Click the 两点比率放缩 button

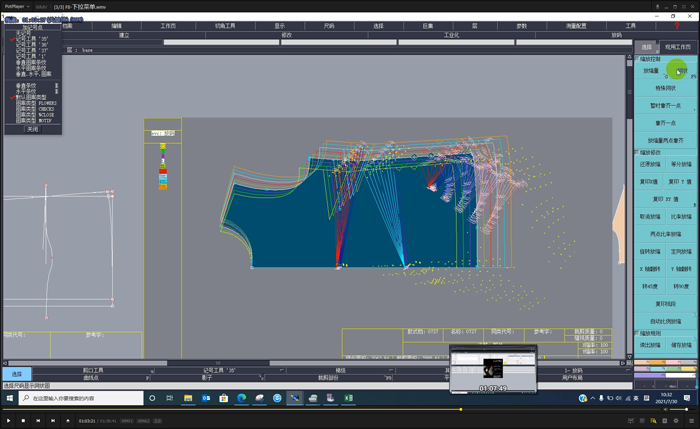click(x=665, y=234)
